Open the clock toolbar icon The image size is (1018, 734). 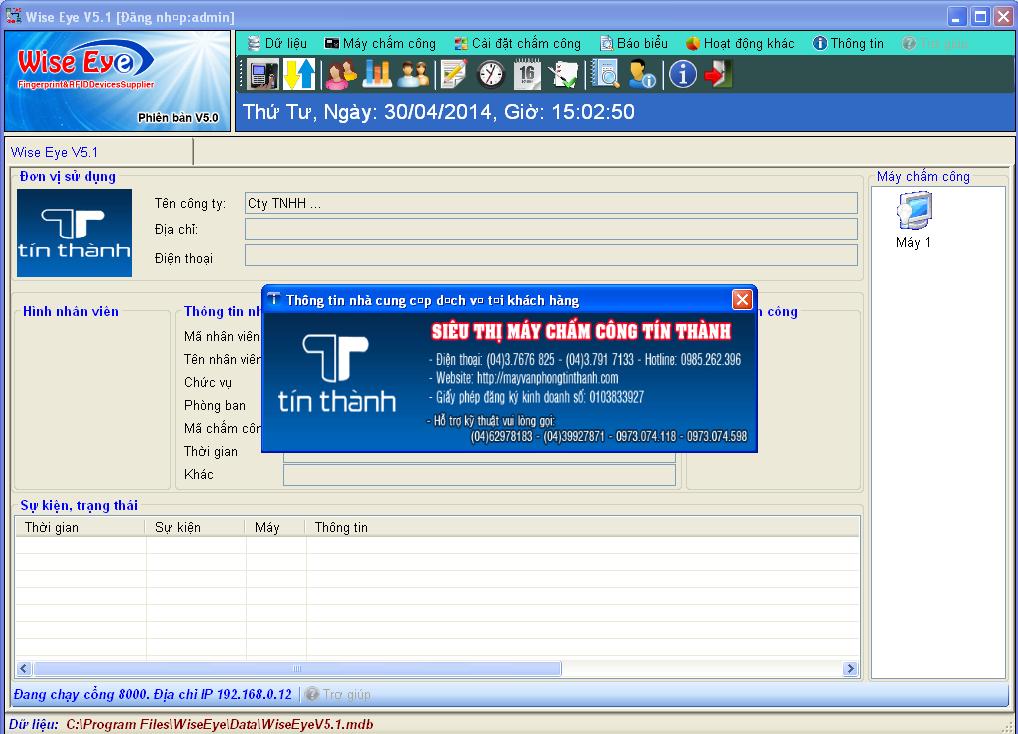491,74
